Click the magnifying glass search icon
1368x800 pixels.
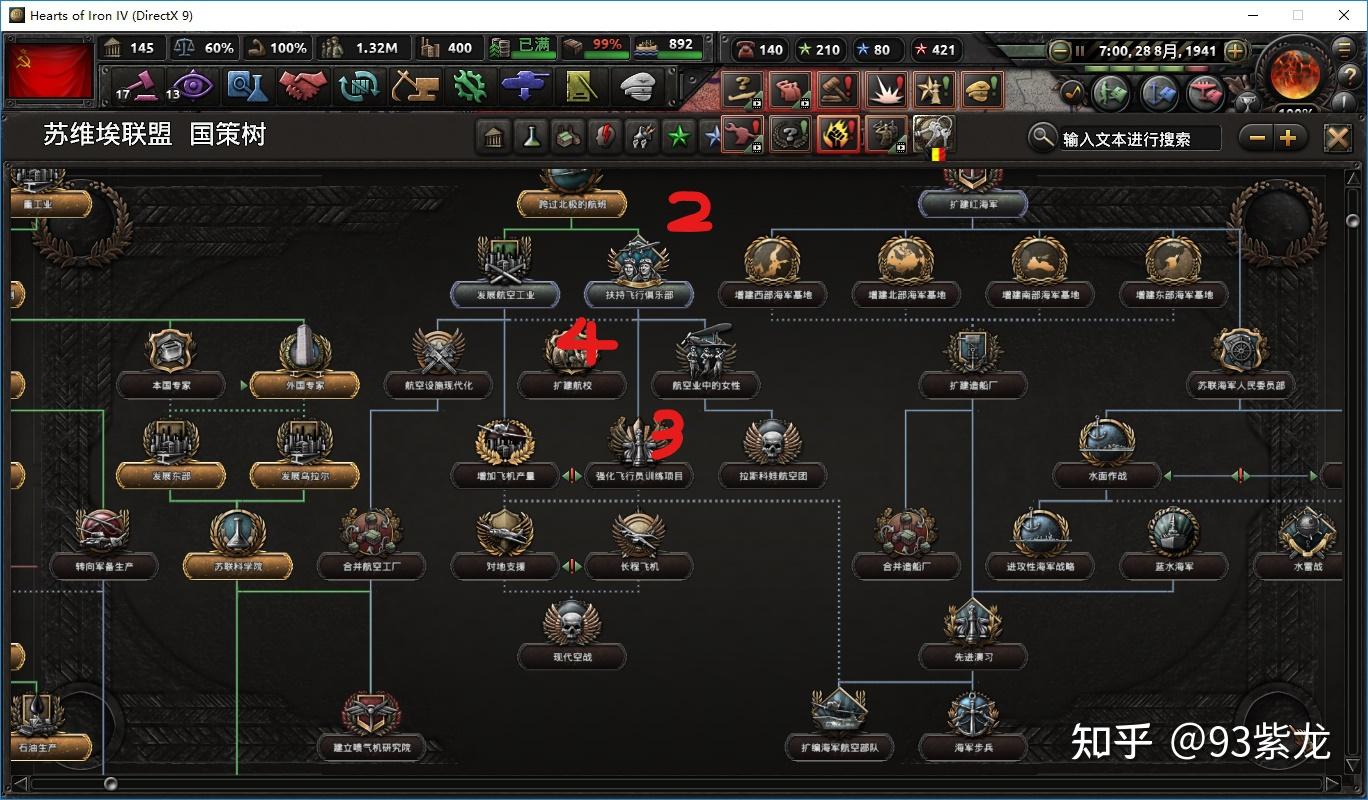1043,137
